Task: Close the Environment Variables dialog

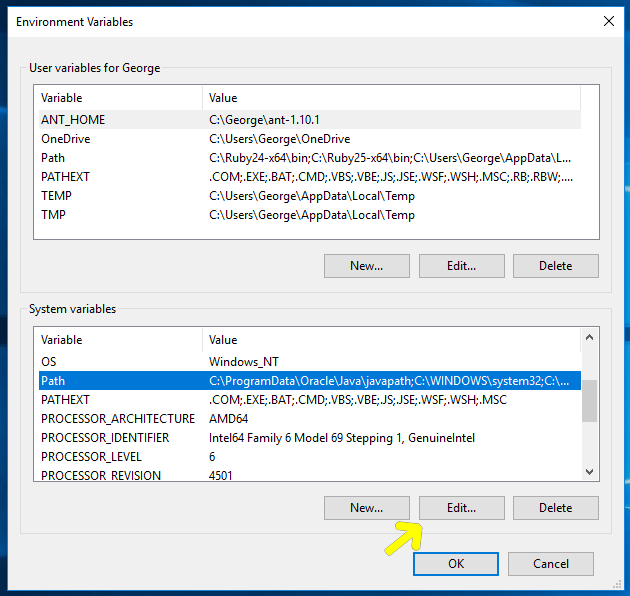Action: point(609,21)
